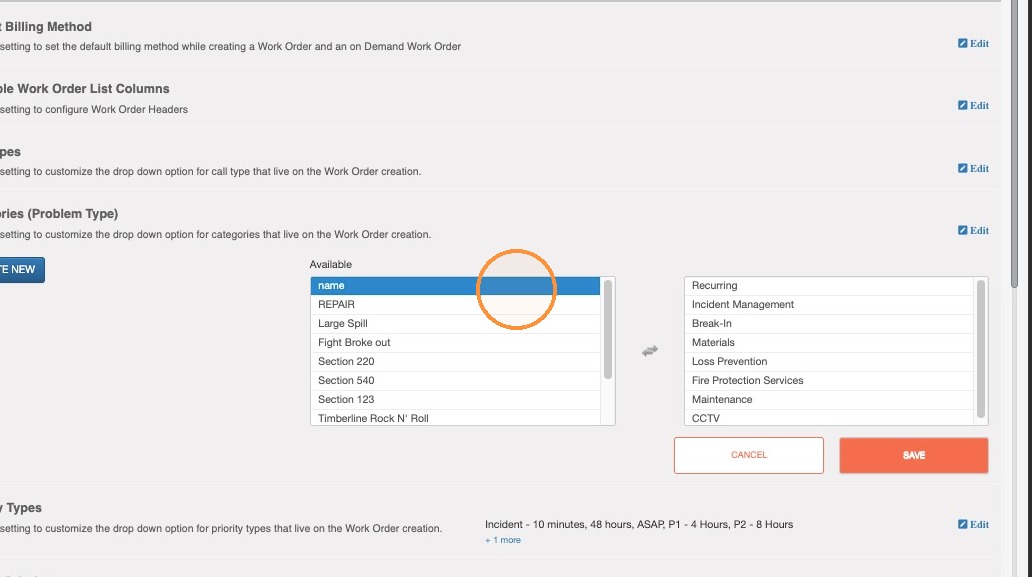Save the category changes
The height and width of the screenshot is (577, 1032).
point(914,455)
